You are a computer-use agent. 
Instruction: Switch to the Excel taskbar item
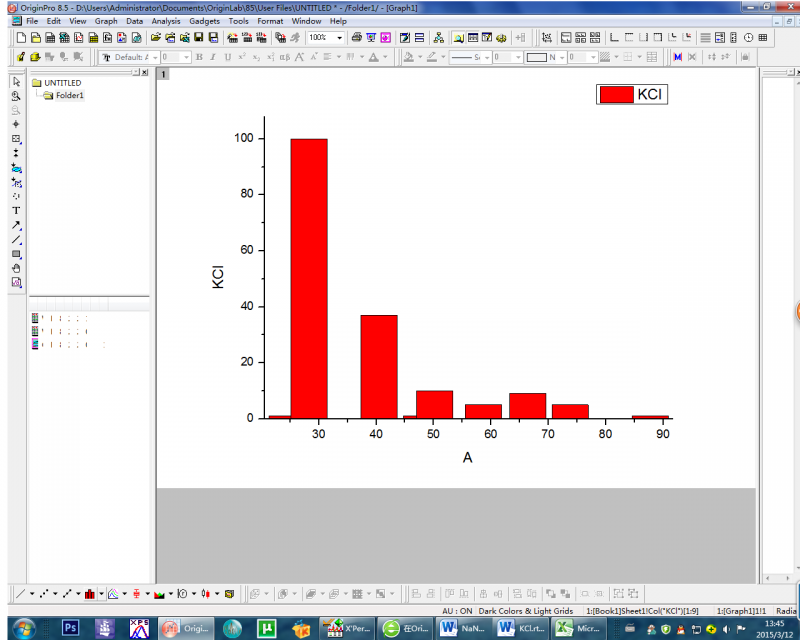click(579, 628)
